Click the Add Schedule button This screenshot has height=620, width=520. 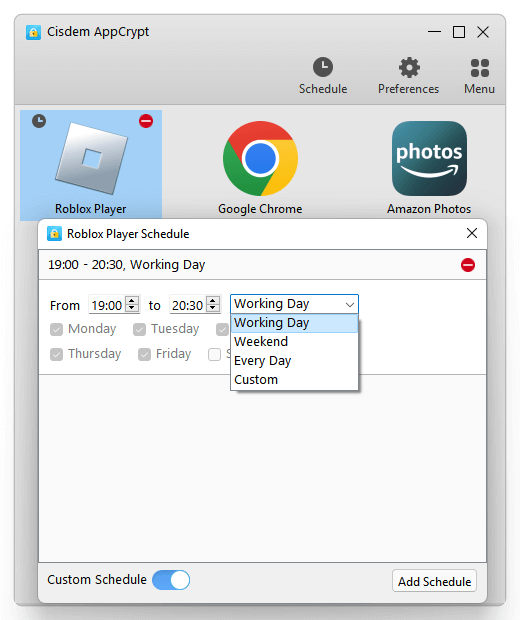pos(434,581)
